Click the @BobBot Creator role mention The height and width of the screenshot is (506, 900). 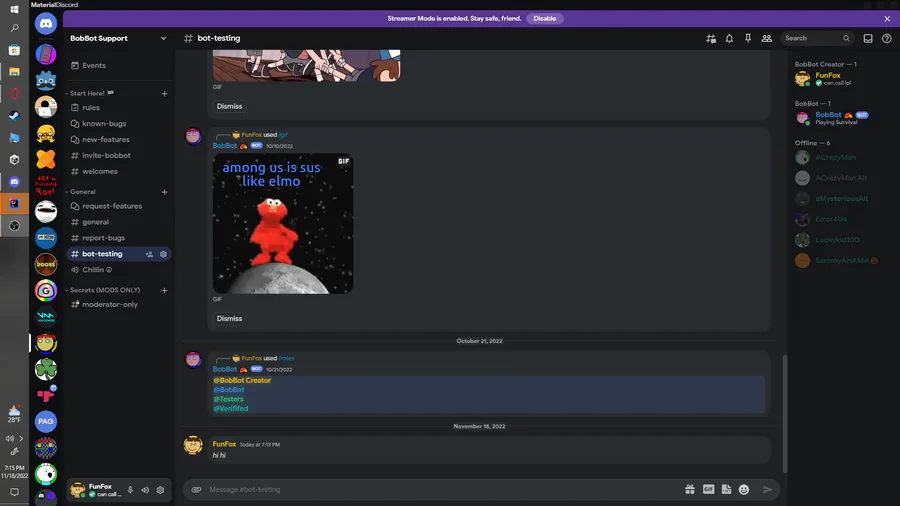pos(242,380)
